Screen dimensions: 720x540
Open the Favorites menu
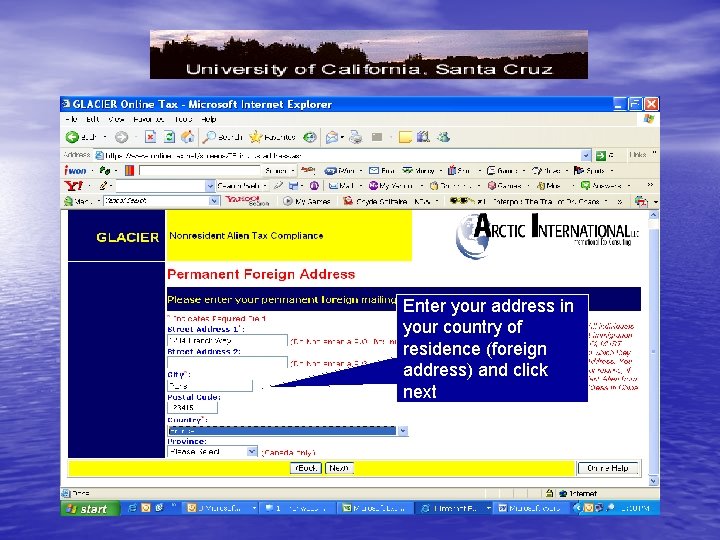[148, 119]
